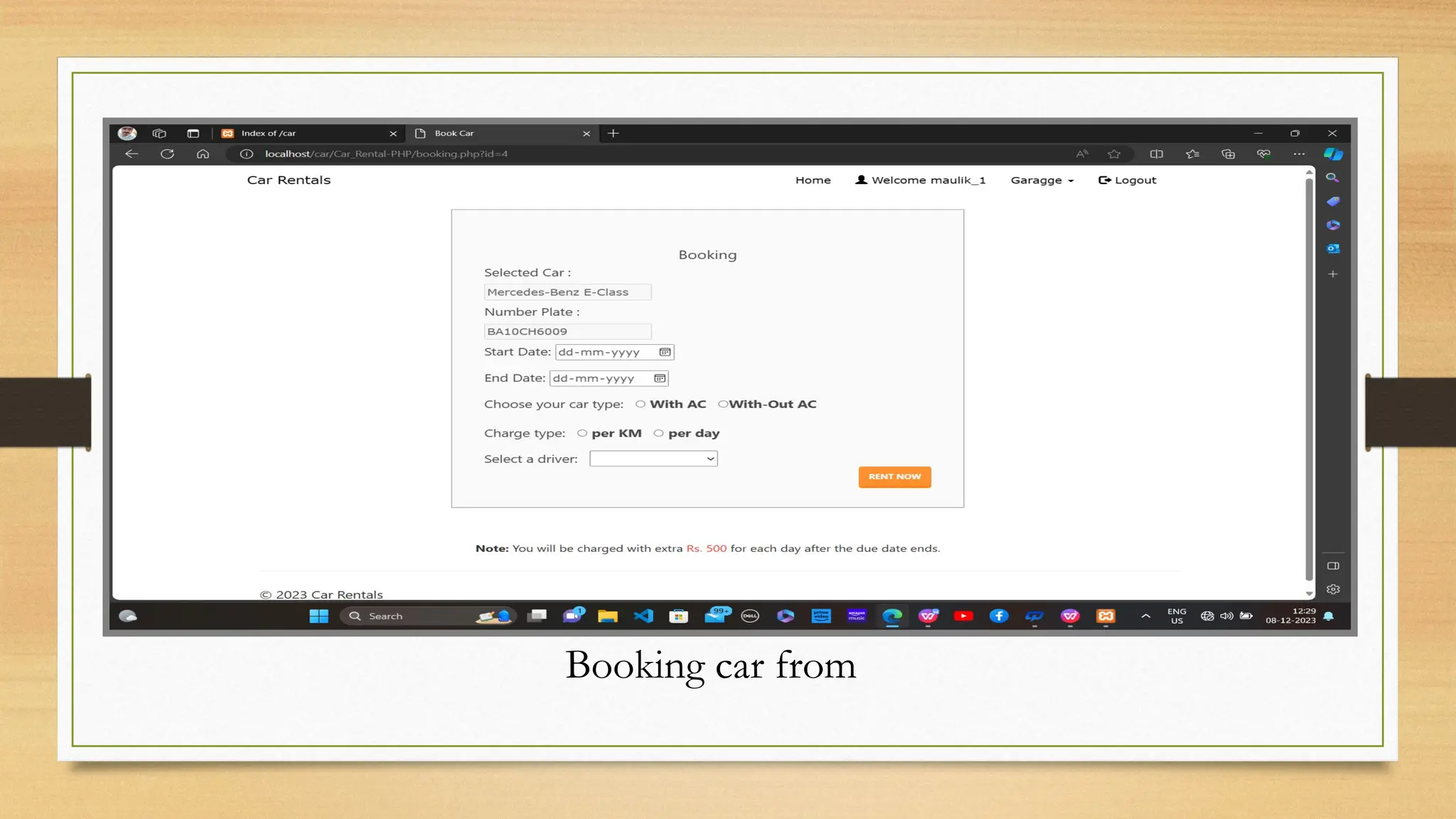Click Logout link
1456x819 pixels.
[x=1128, y=181]
